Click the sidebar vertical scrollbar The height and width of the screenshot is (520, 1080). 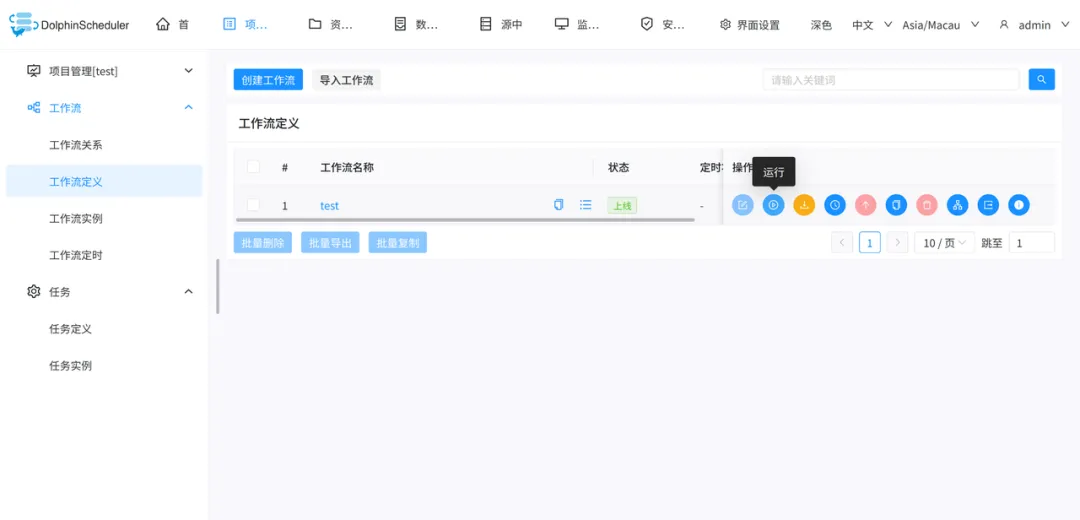click(x=218, y=286)
